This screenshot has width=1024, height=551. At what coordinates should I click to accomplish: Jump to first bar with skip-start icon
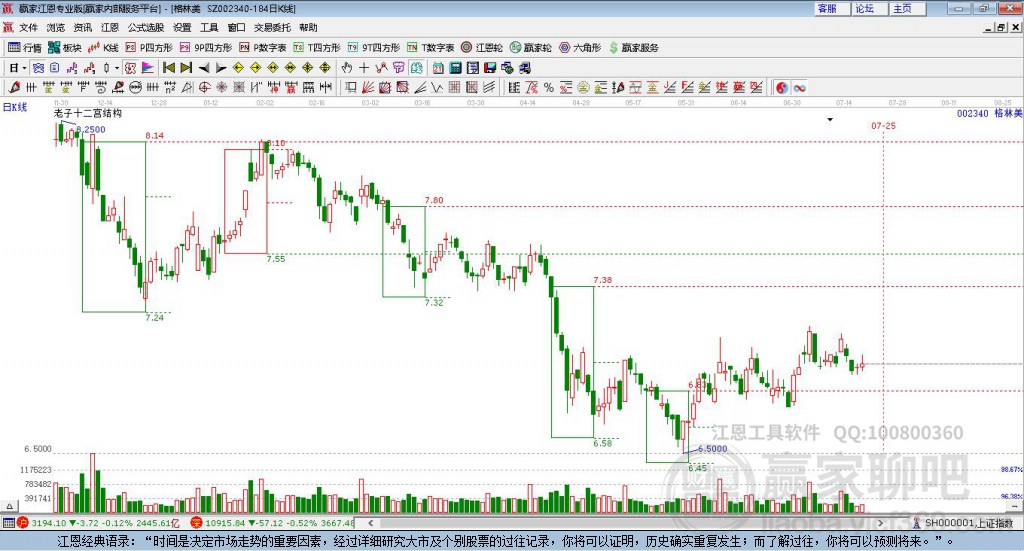(169, 68)
